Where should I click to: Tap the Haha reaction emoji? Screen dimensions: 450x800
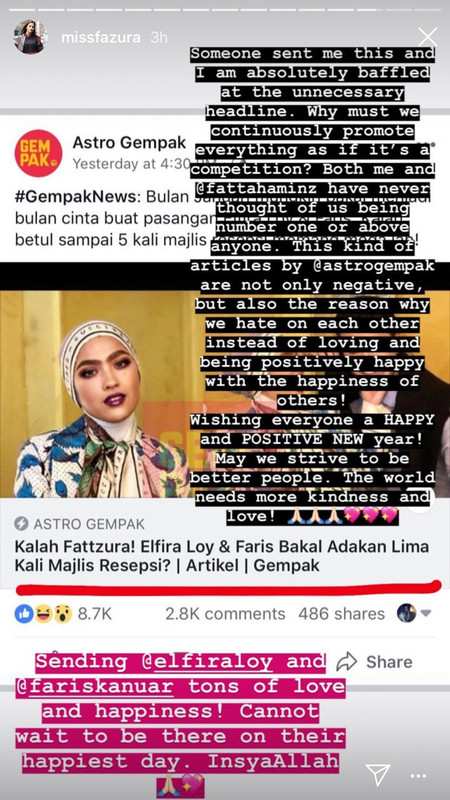43,613
